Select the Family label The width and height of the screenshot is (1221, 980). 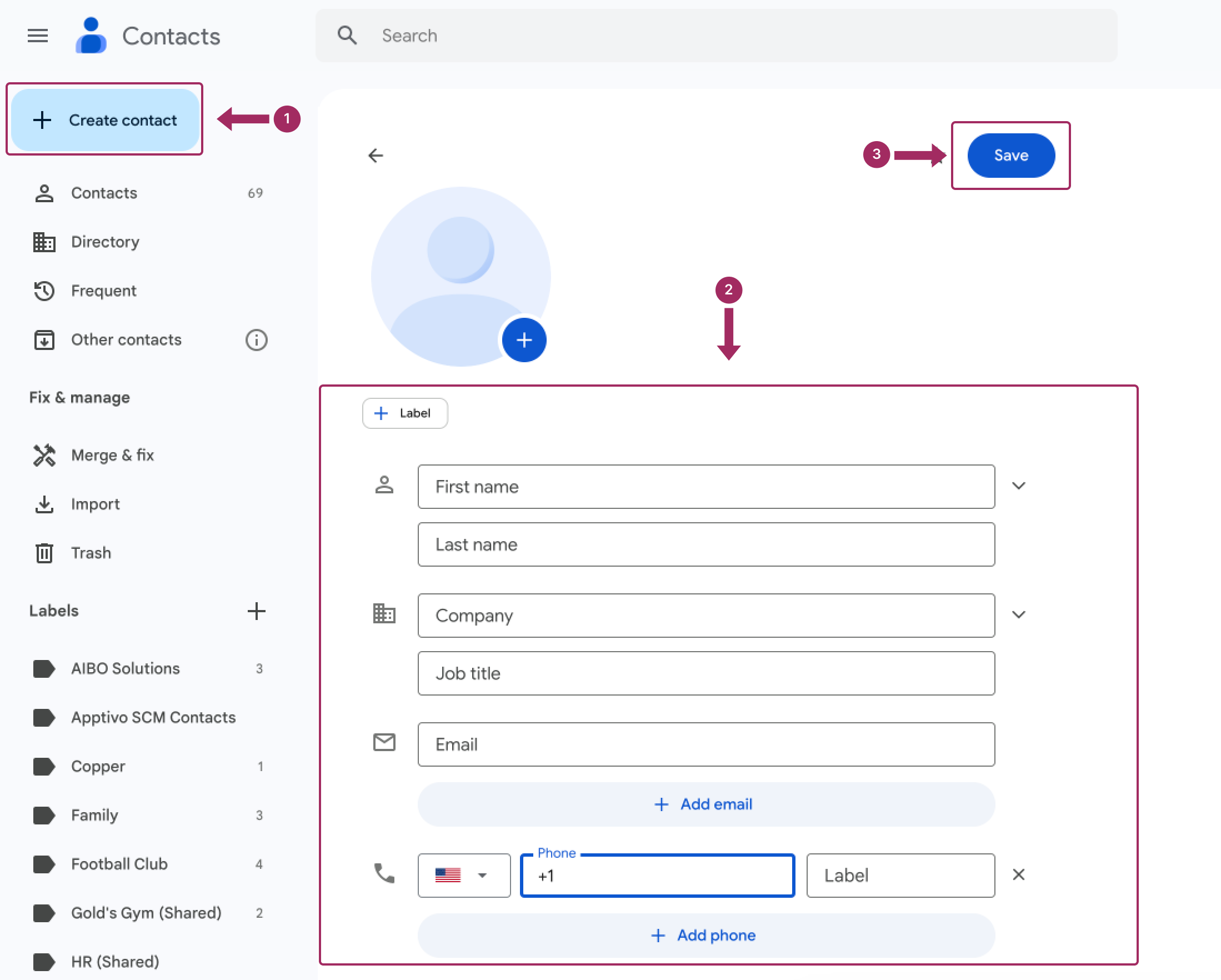[148, 815]
